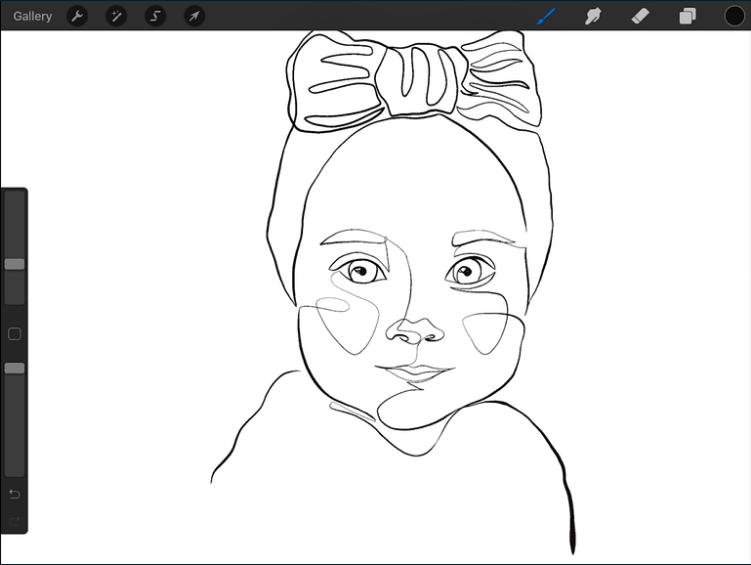Open the color picker circle
This screenshot has height=565, width=751.
pyautogui.click(x=734, y=16)
